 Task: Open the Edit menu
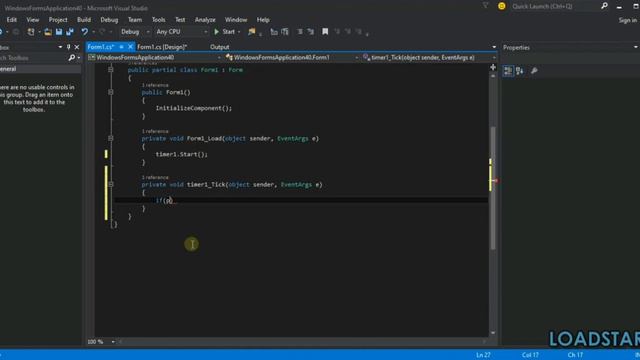tap(12, 20)
